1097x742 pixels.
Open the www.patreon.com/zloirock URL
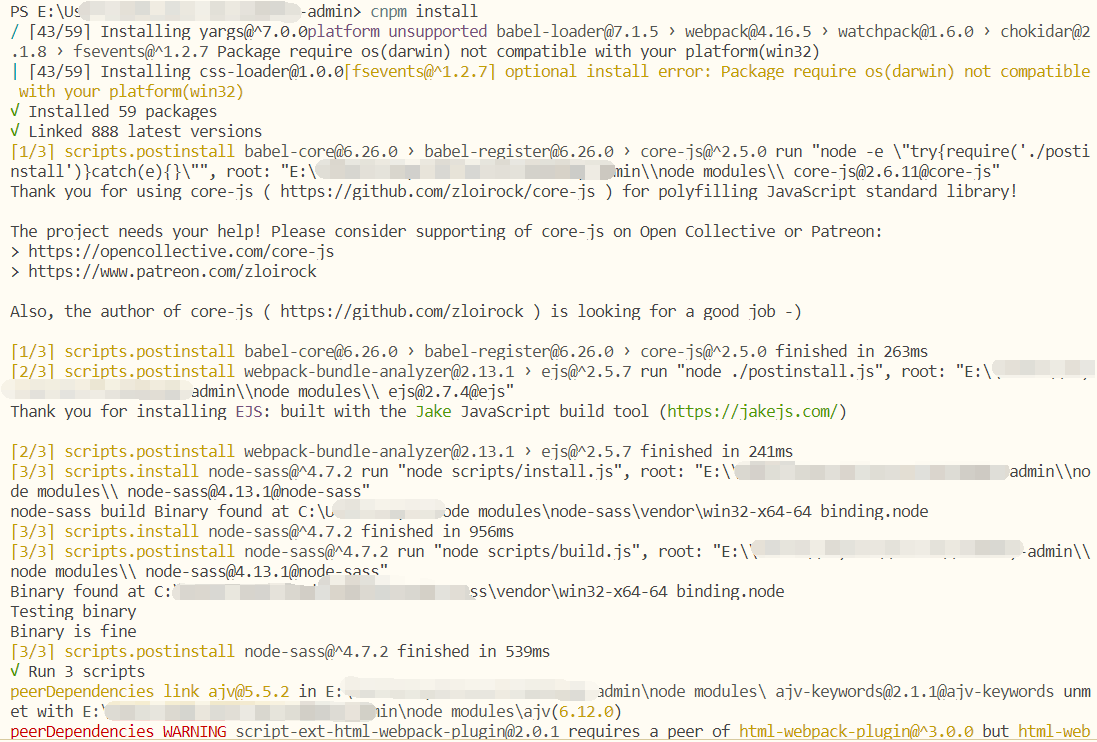coord(172,271)
